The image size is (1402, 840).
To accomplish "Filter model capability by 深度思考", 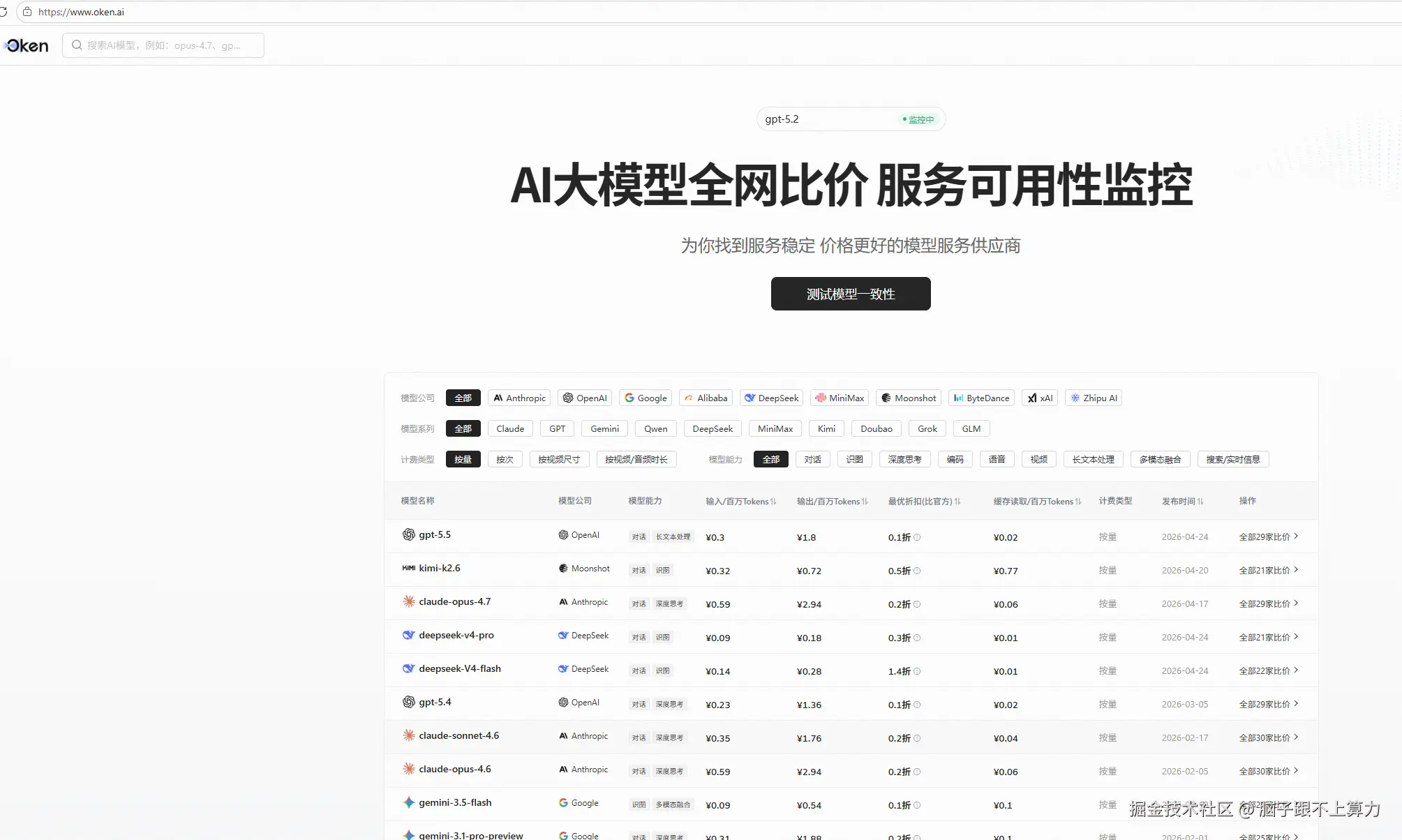I will point(905,459).
